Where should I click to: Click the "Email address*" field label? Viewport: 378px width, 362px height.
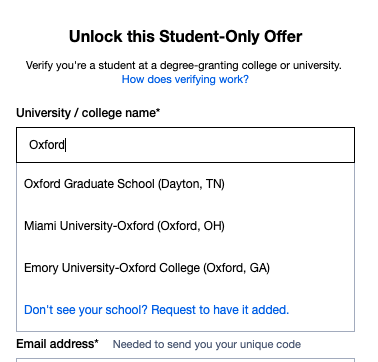57,344
